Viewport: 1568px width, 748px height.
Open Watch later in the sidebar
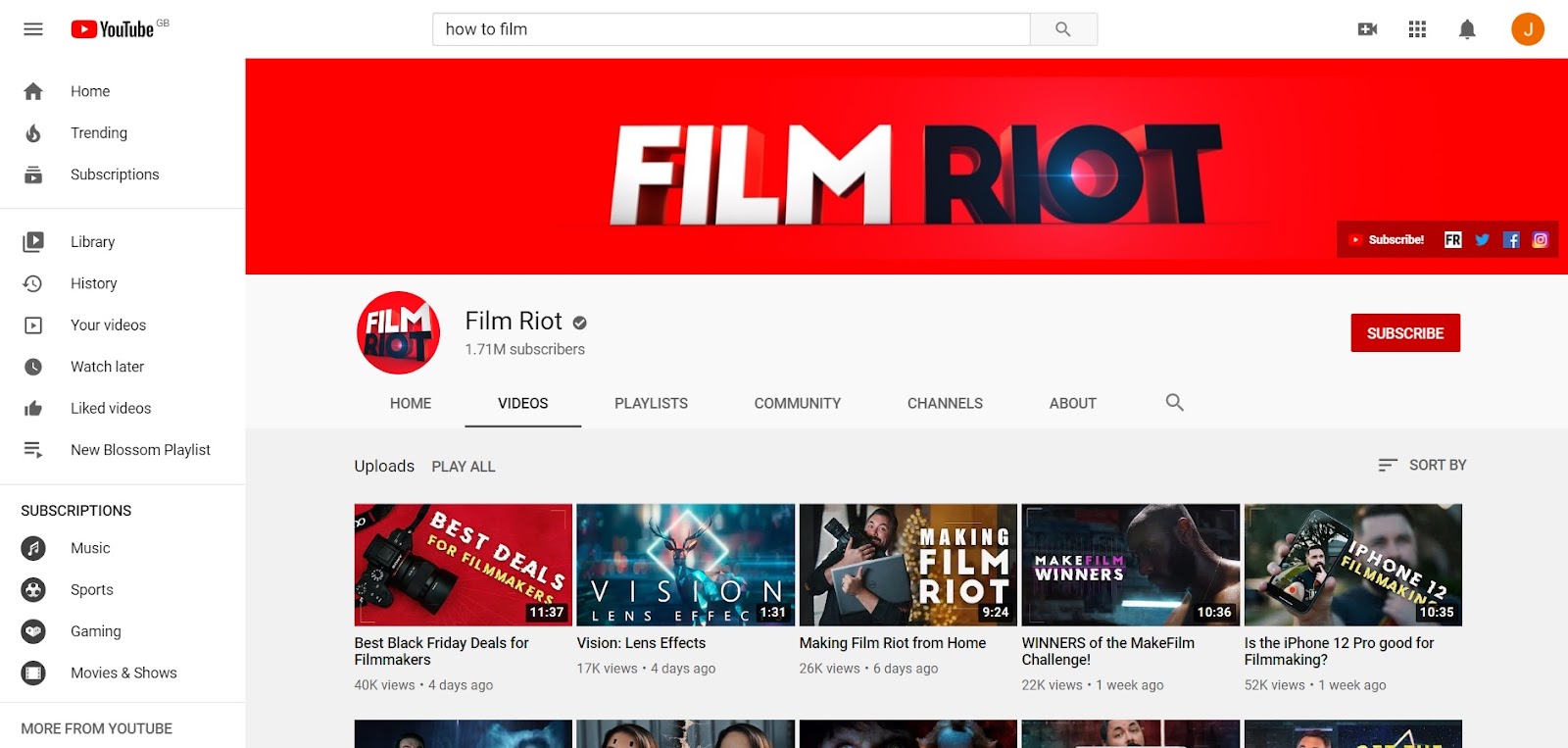pos(122,367)
